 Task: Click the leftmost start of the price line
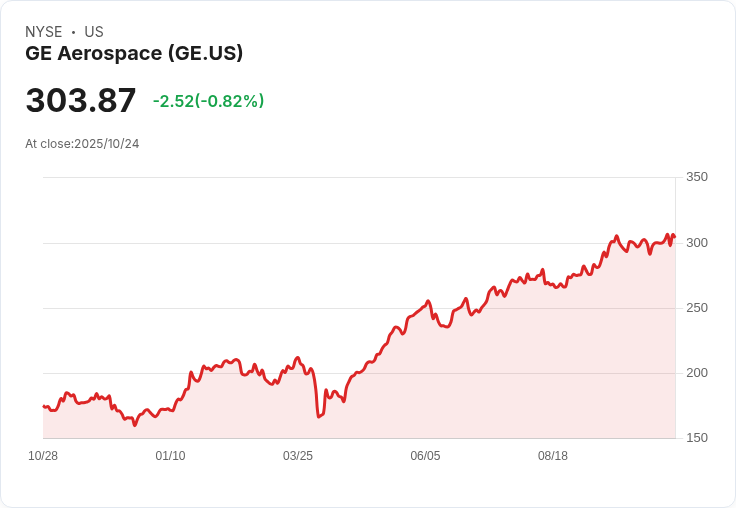click(x=43, y=406)
